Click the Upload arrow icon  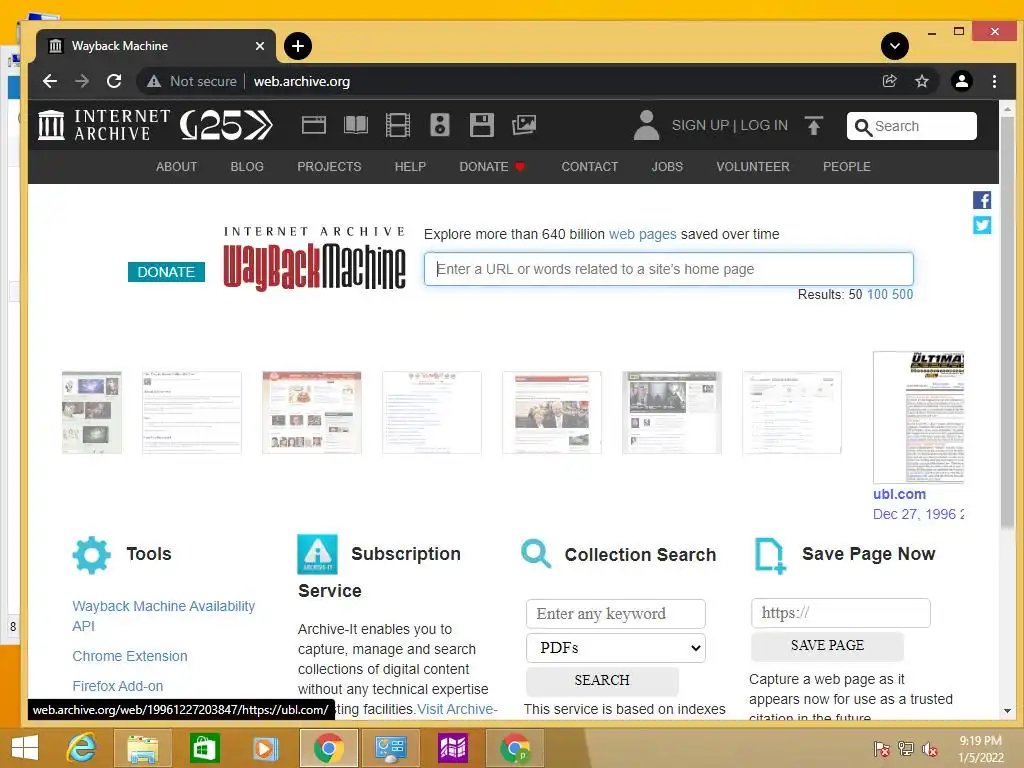tap(814, 125)
